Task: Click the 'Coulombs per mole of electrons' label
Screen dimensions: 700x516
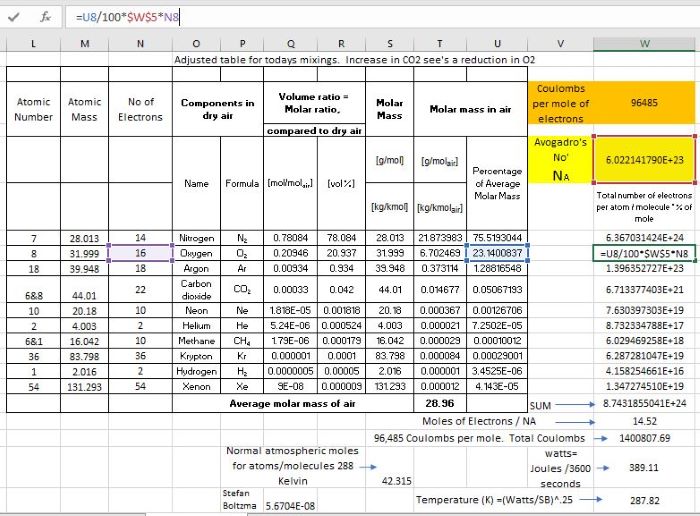Action: [561, 104]
